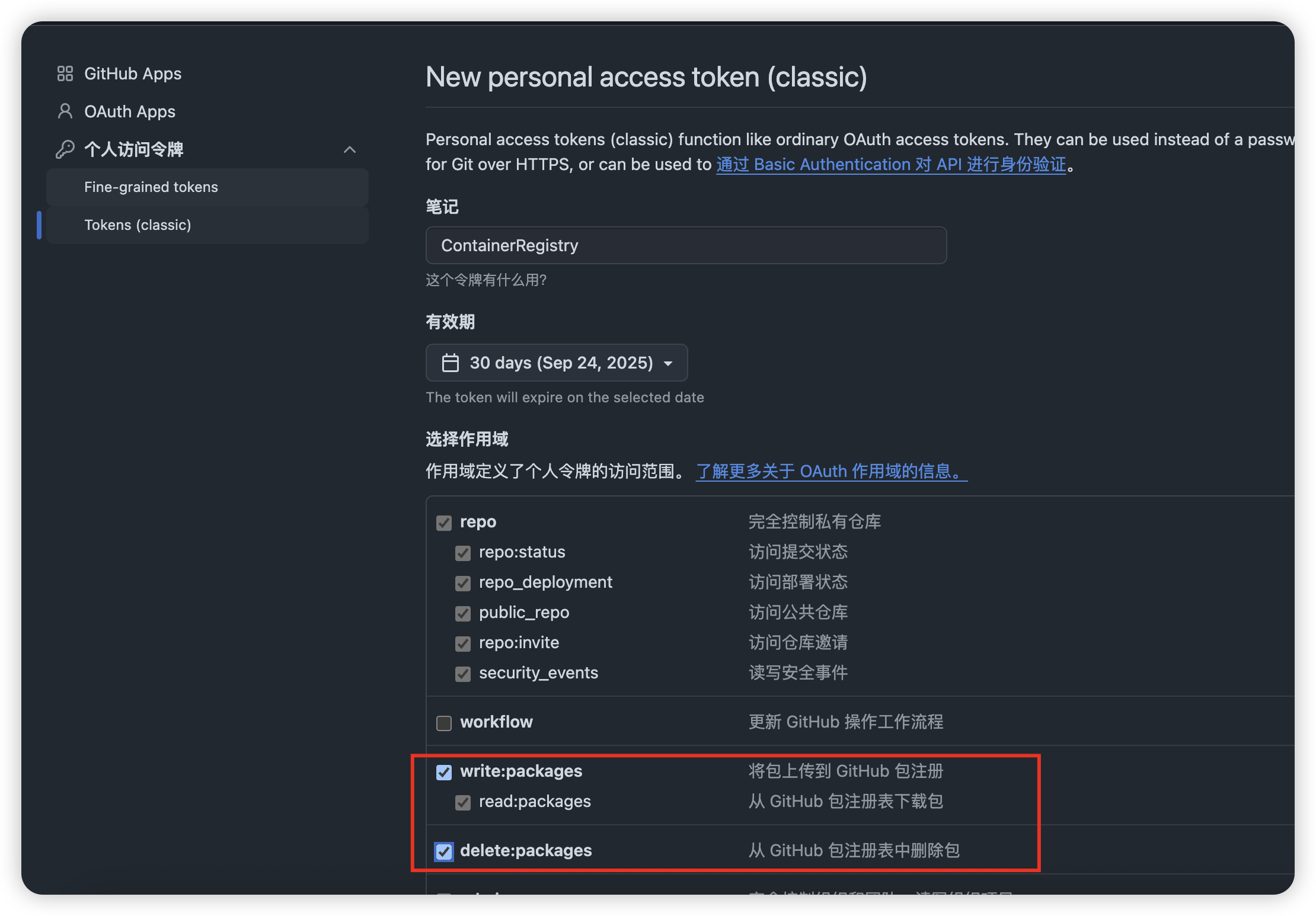Uncheck the write:packages scope checkbox
This screenshot has width=1316, height=916.
coord(444,772)
